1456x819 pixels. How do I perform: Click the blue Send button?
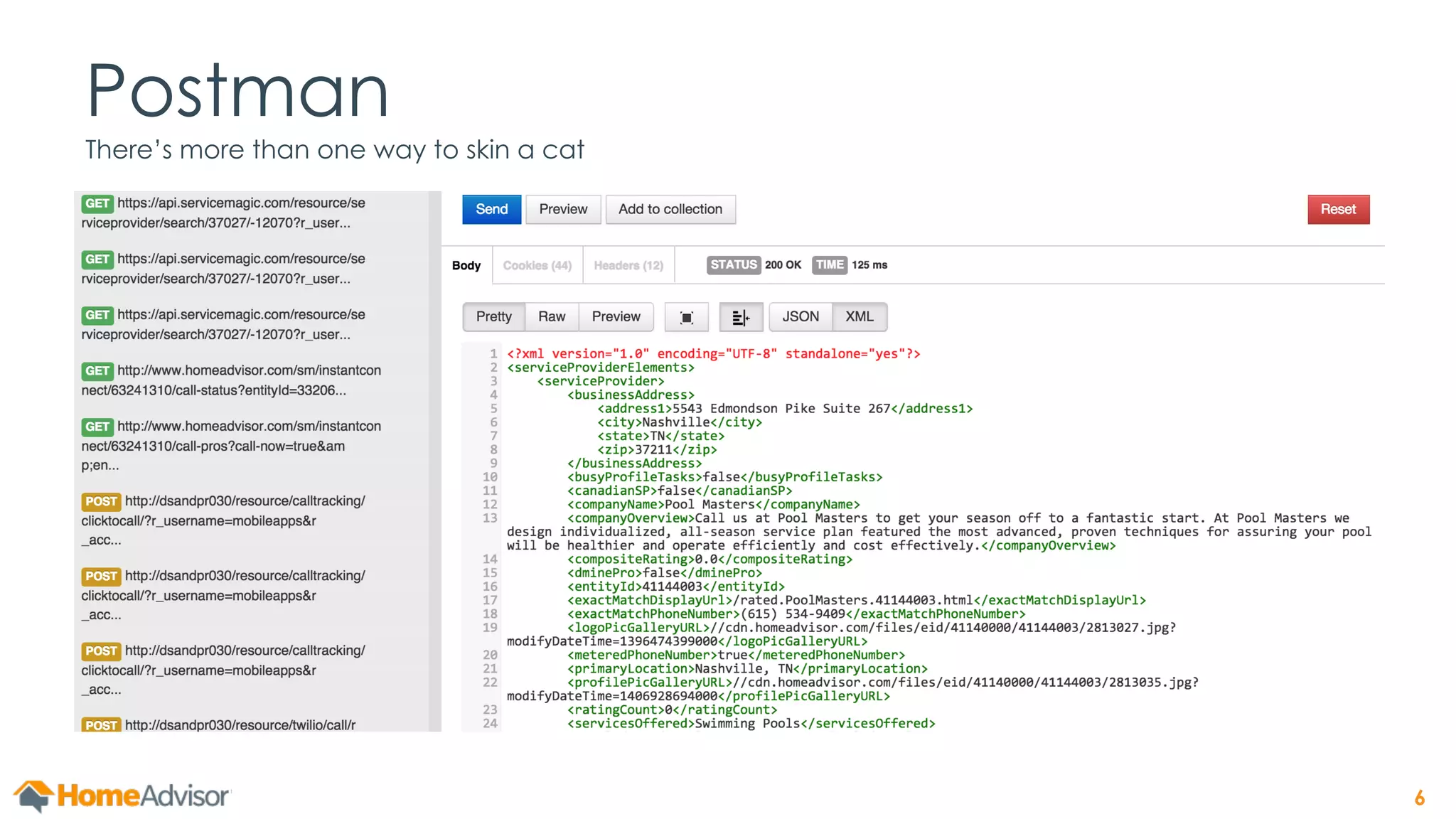(x=491, y=210)
